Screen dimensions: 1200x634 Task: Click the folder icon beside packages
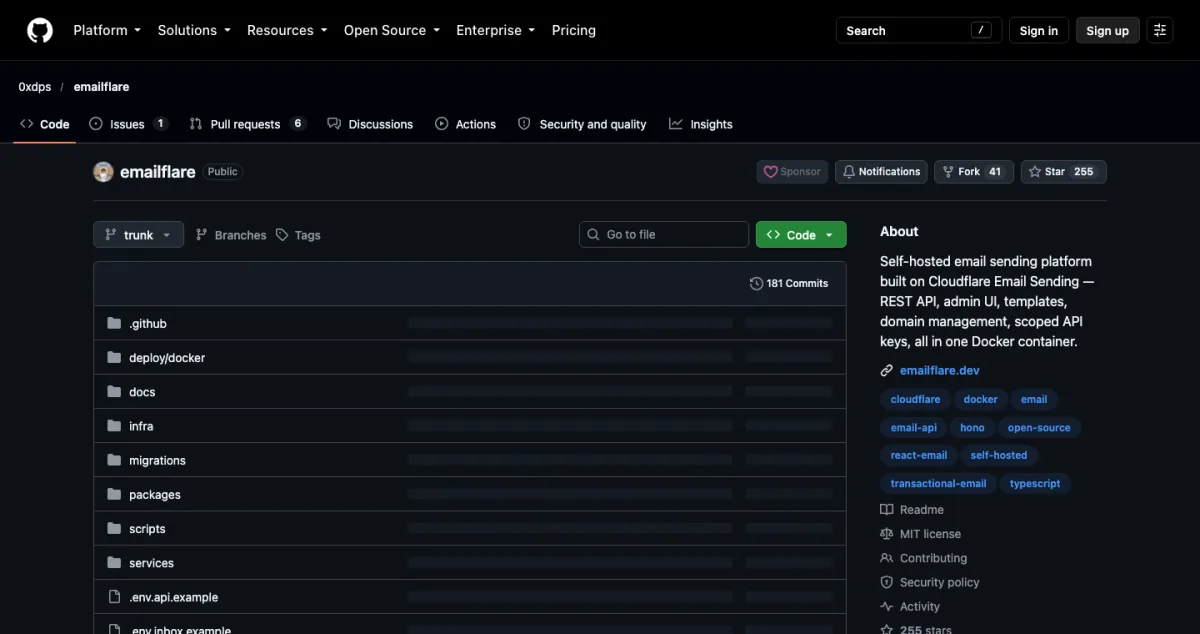tap(114, 494)
